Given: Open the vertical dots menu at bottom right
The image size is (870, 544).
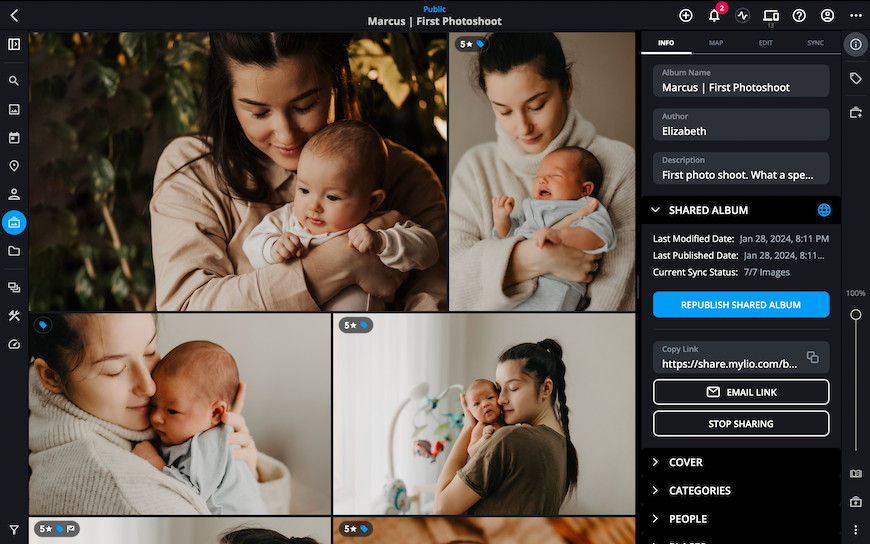Looking at the screenshot, I should (x=856, y=530).
